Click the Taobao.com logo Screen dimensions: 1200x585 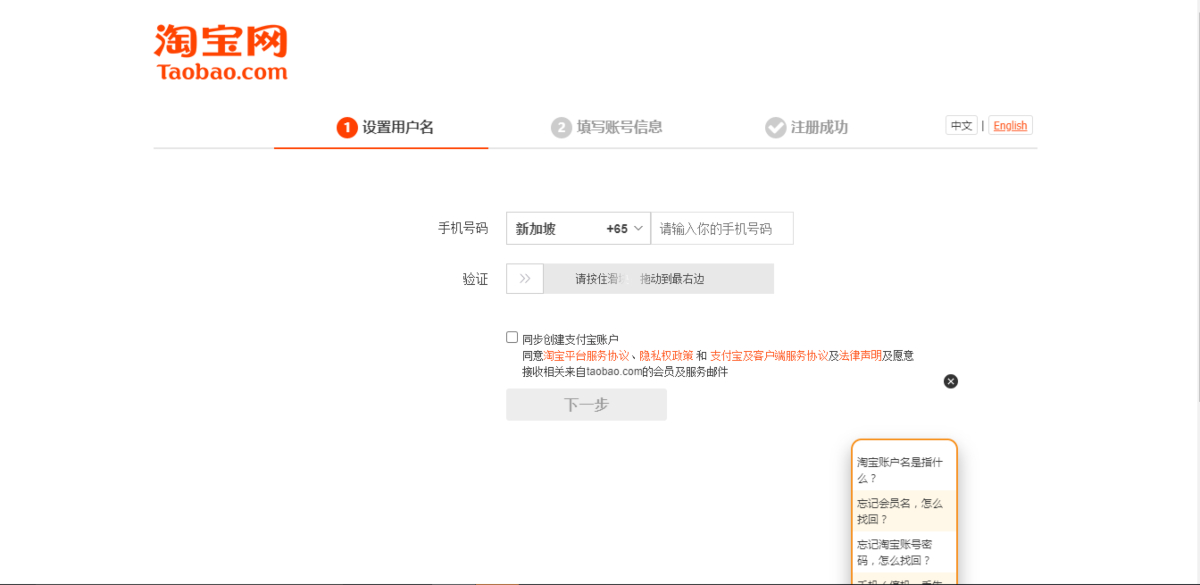(221, 53)
